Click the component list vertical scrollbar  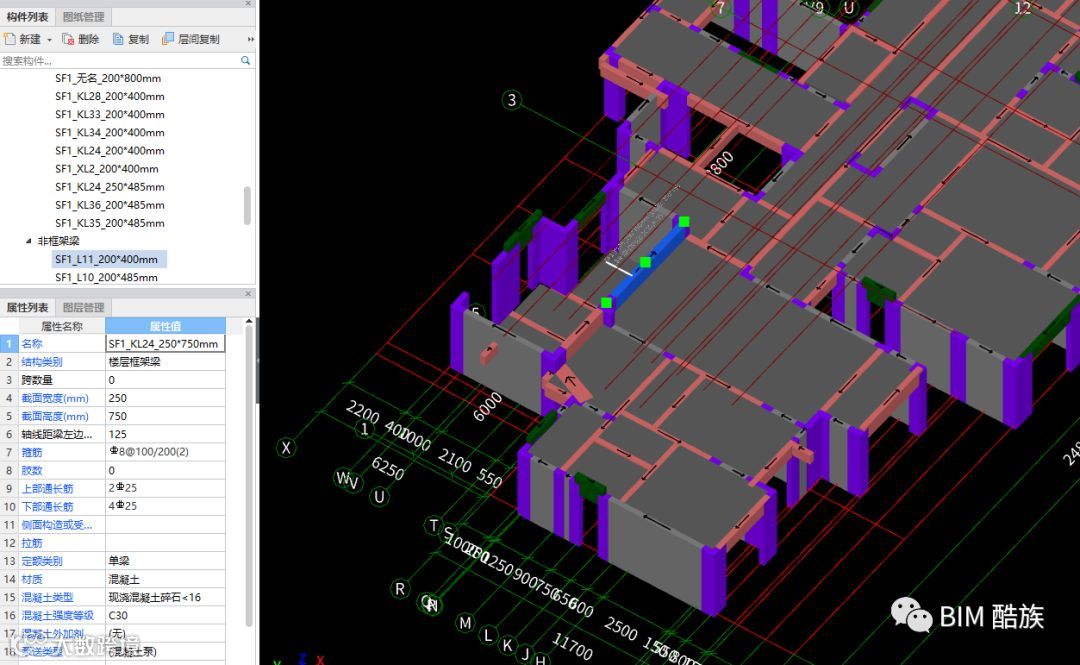(248, 205)
